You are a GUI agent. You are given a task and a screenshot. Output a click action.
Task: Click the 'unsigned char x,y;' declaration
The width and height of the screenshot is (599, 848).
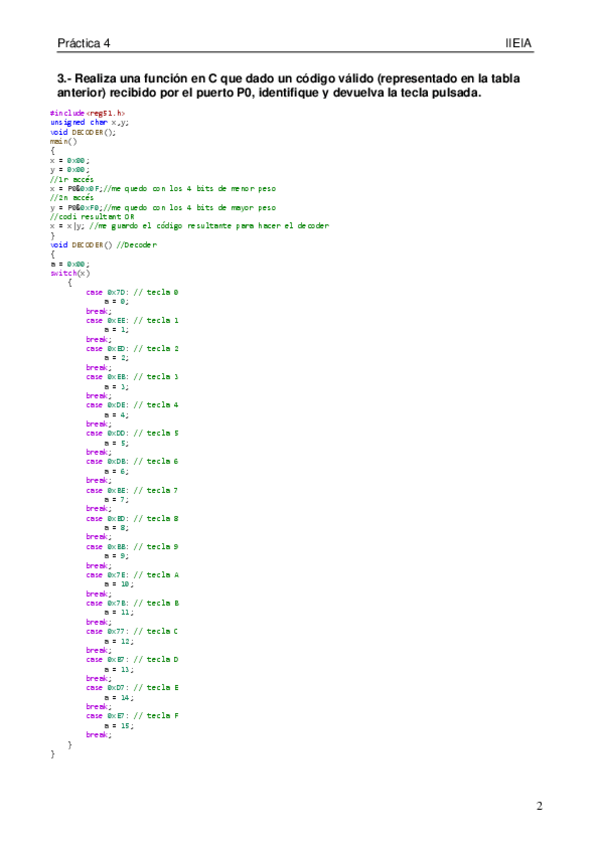[89, 122]
